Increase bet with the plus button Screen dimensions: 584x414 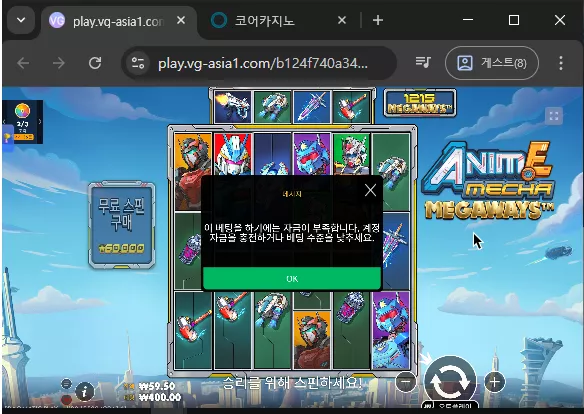pos(494,382)
